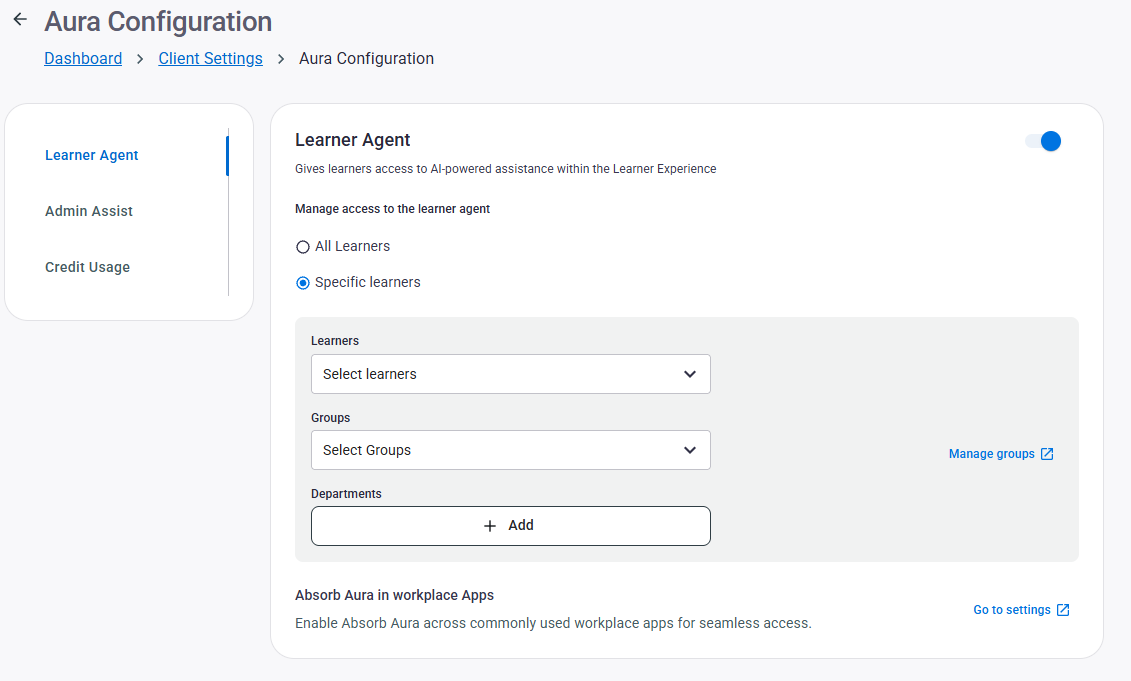Go to the Dashboard breadcrumb link

[83, 58]
